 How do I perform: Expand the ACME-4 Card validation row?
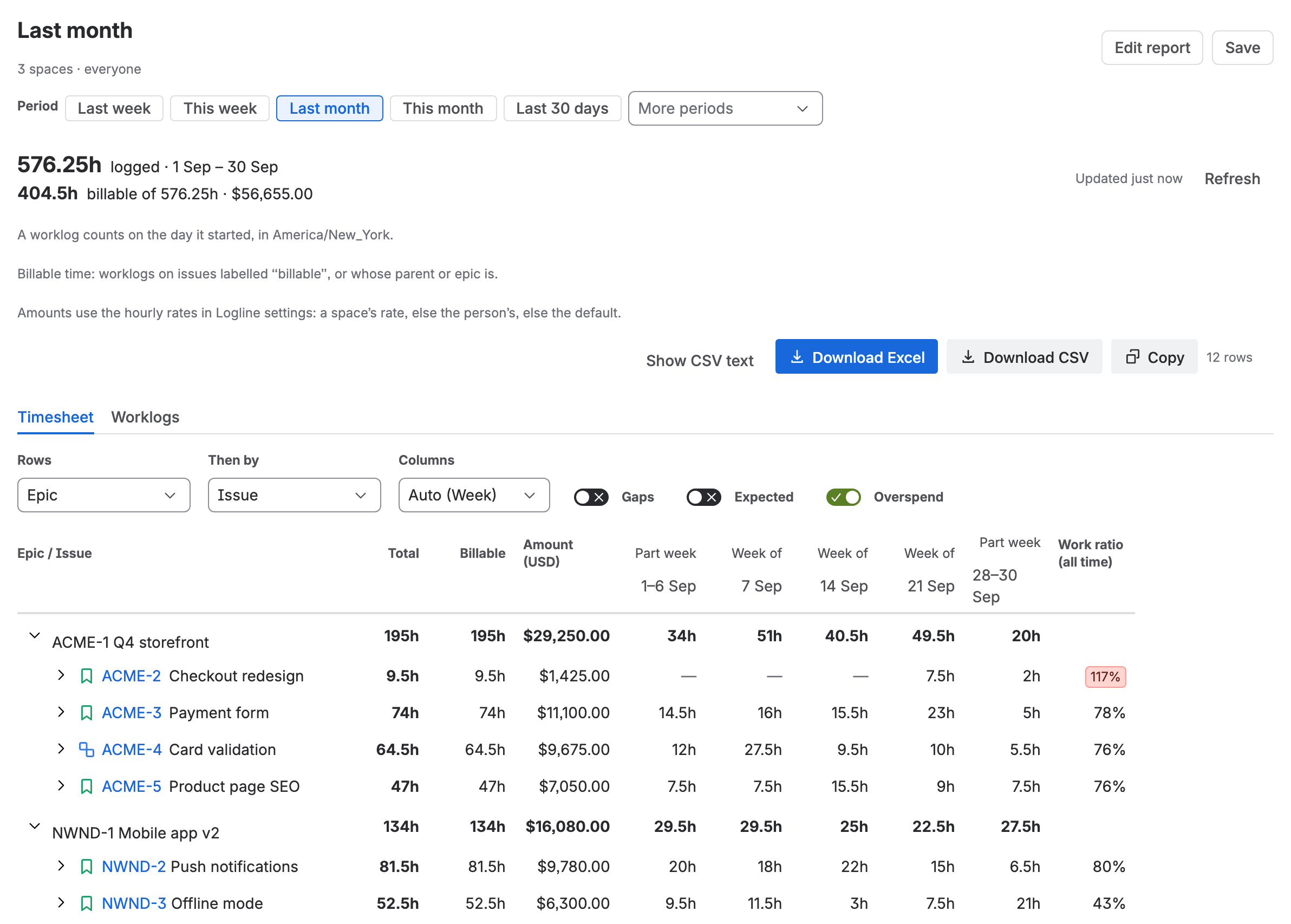click(61, 749)
